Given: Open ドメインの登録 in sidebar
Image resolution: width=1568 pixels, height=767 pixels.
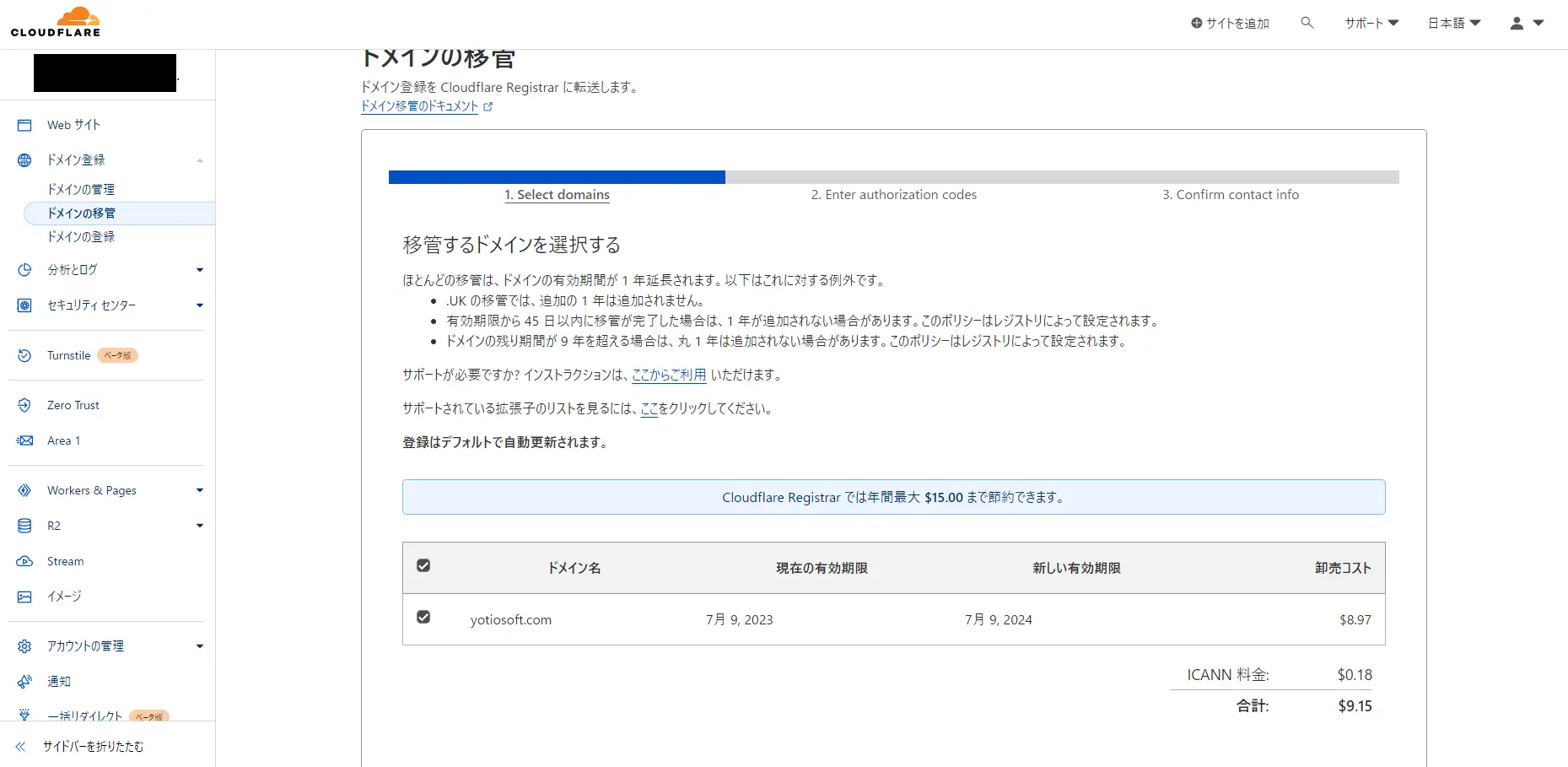Looking at the screenshot, I should point(81,237).
